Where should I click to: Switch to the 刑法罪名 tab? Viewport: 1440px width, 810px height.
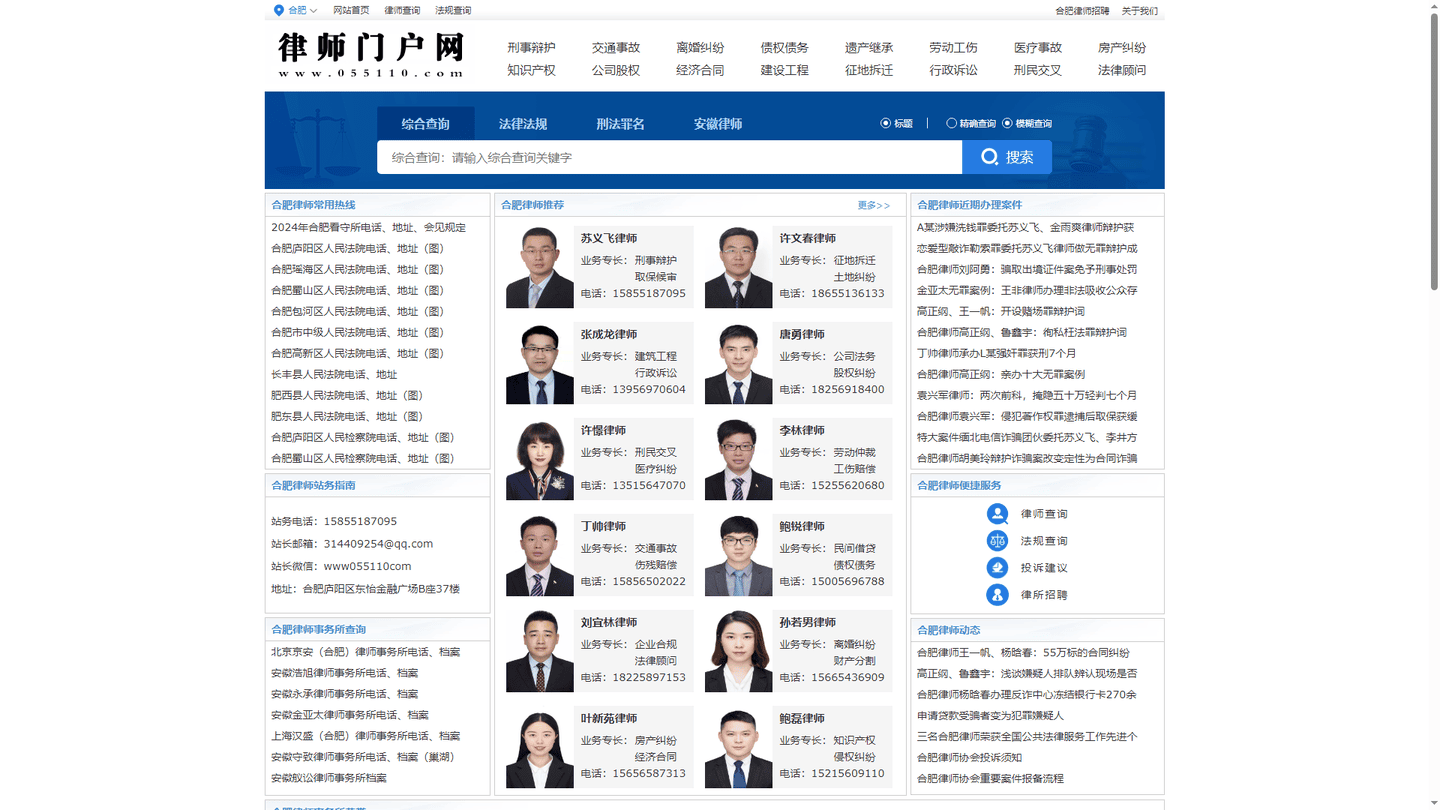pos(620,124)
